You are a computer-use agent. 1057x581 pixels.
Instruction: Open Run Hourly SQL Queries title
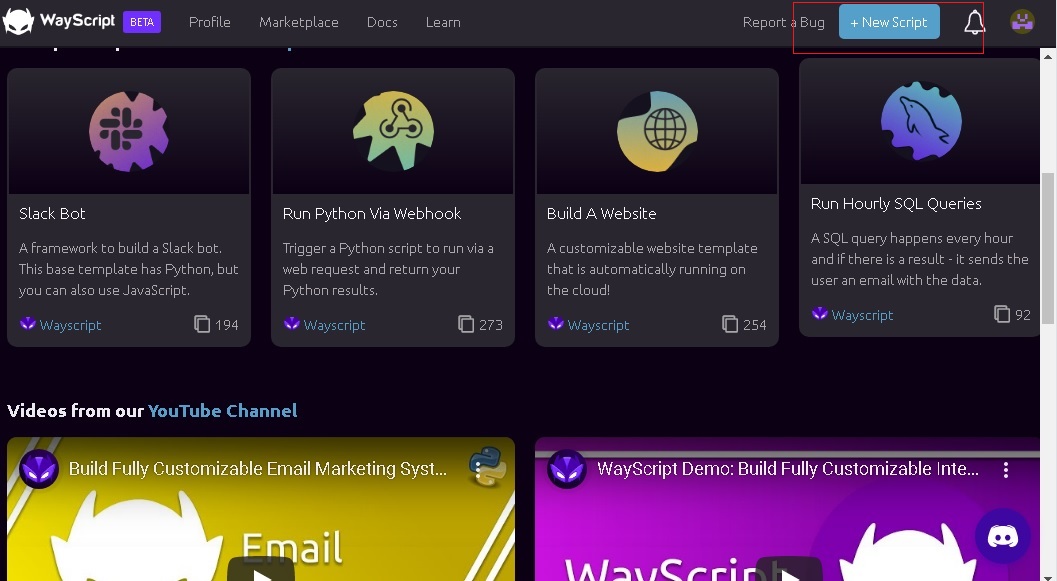coord(896,204)
